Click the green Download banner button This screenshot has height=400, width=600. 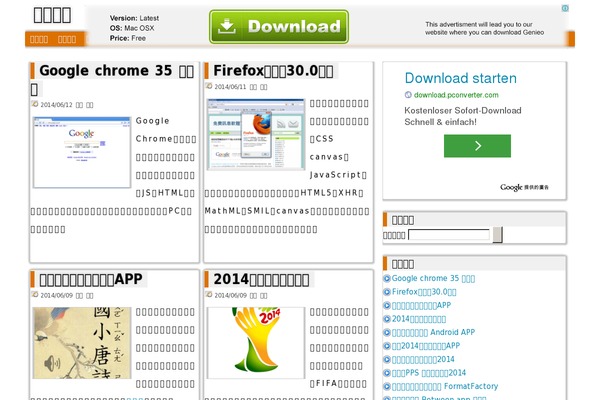(279, 26)
